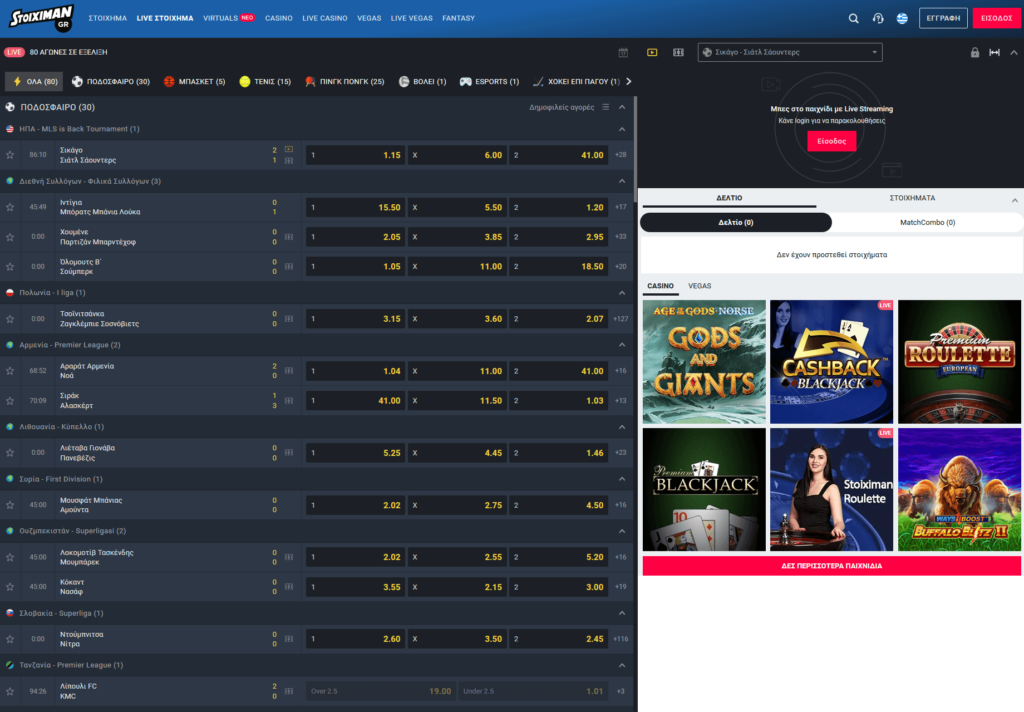Collapse the bet slip panel chevron
1024x712 pixels.
(1014, 200)
